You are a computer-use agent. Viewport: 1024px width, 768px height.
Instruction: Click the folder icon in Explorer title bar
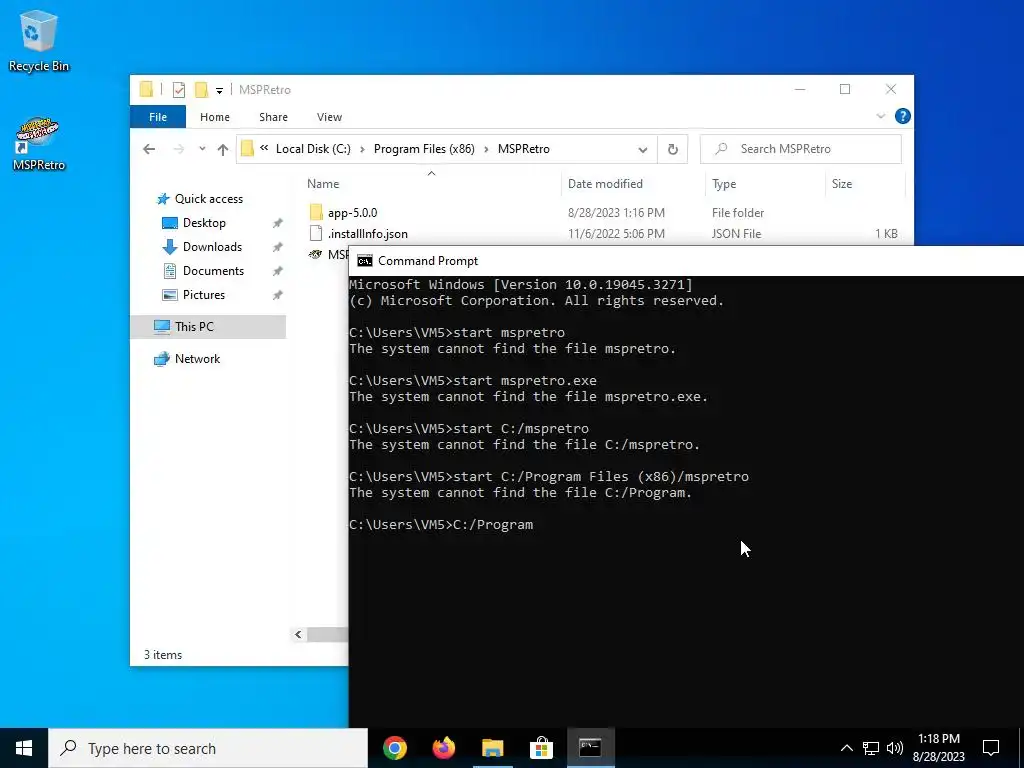[146, 89]
